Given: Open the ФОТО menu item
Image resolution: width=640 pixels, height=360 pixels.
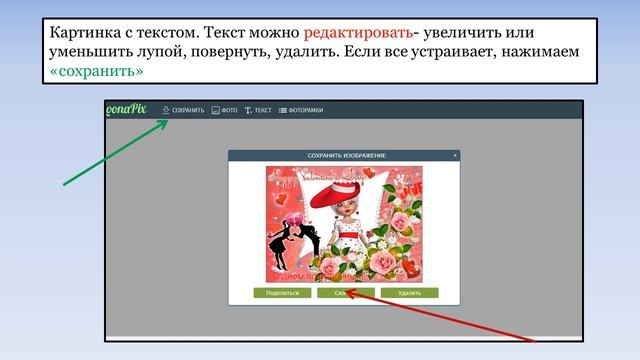Looking at the screenshot, I should 229,110.
